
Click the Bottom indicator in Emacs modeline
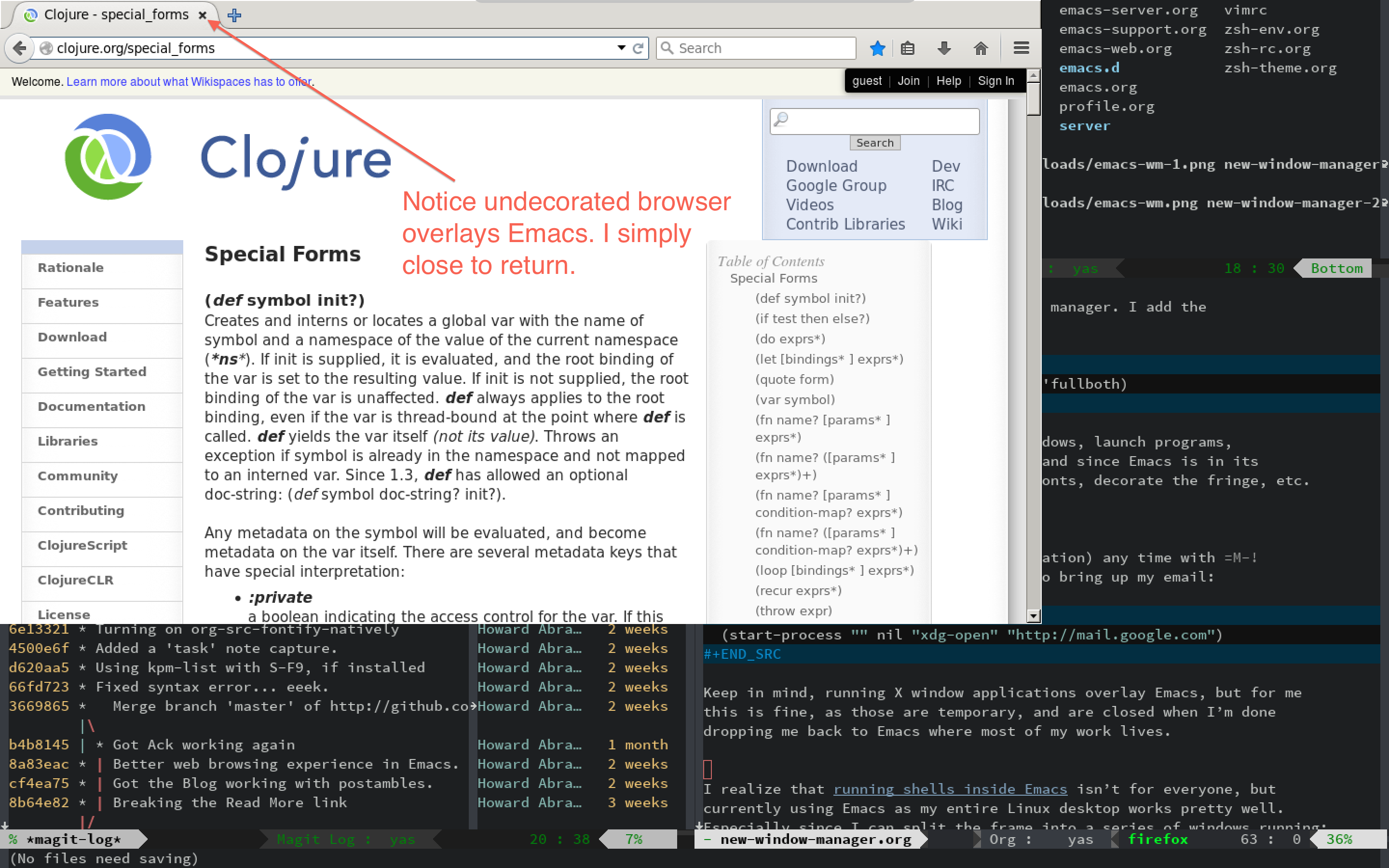1336,268
